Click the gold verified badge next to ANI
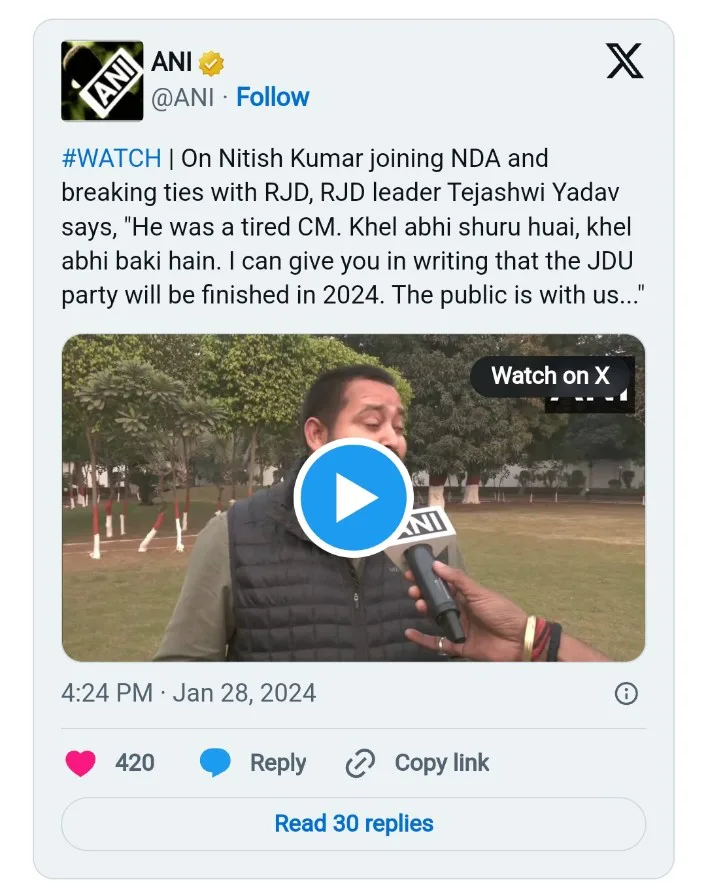 tap(211, 64)
